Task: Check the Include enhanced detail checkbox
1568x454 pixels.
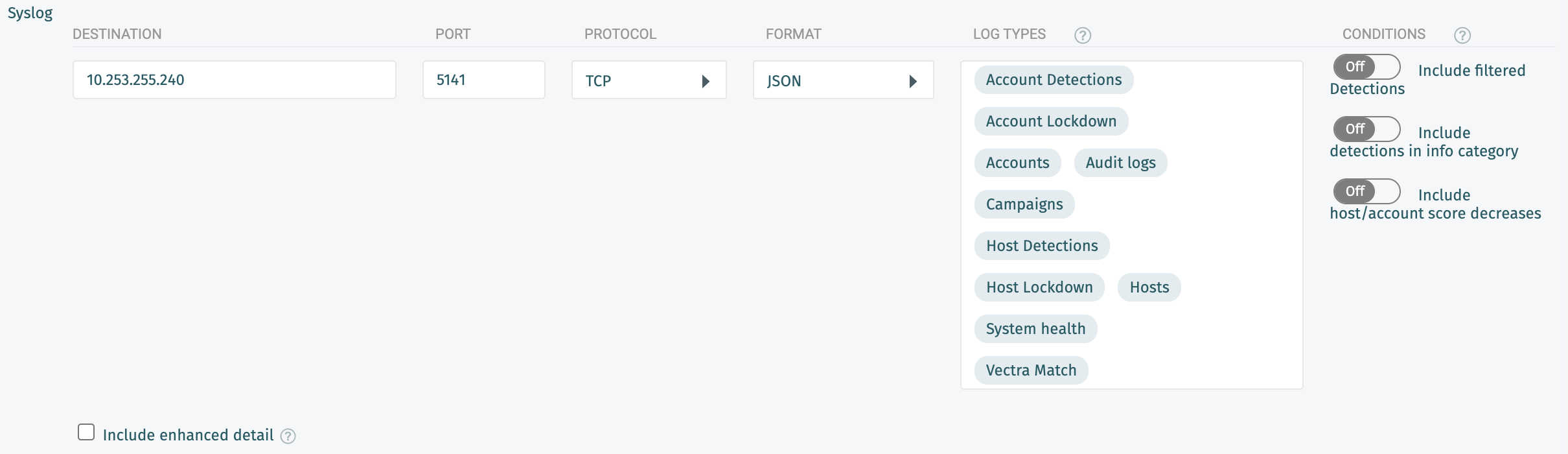Action: click(86, 431)
